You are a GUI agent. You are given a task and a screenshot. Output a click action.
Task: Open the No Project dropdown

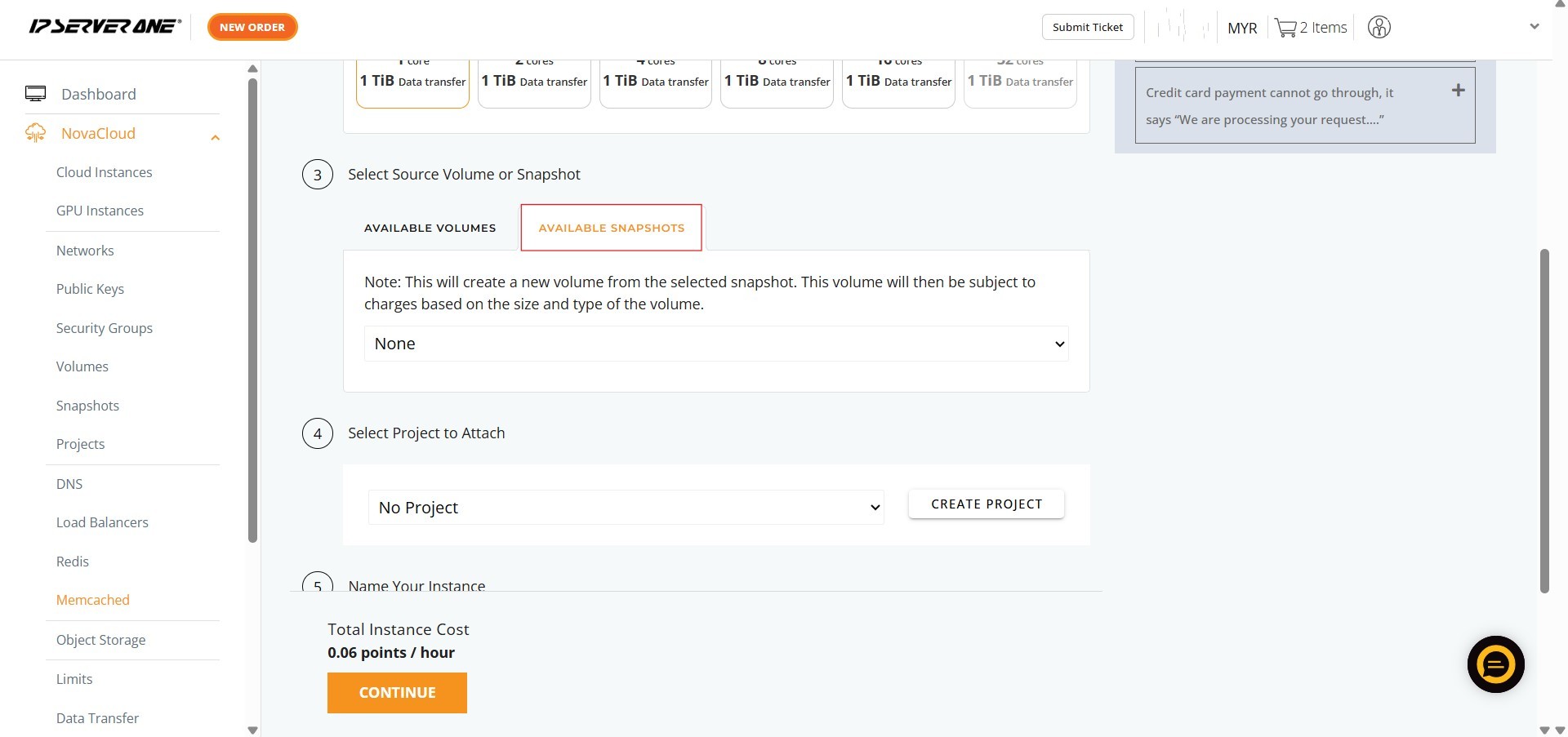click(x=626, y=508)
